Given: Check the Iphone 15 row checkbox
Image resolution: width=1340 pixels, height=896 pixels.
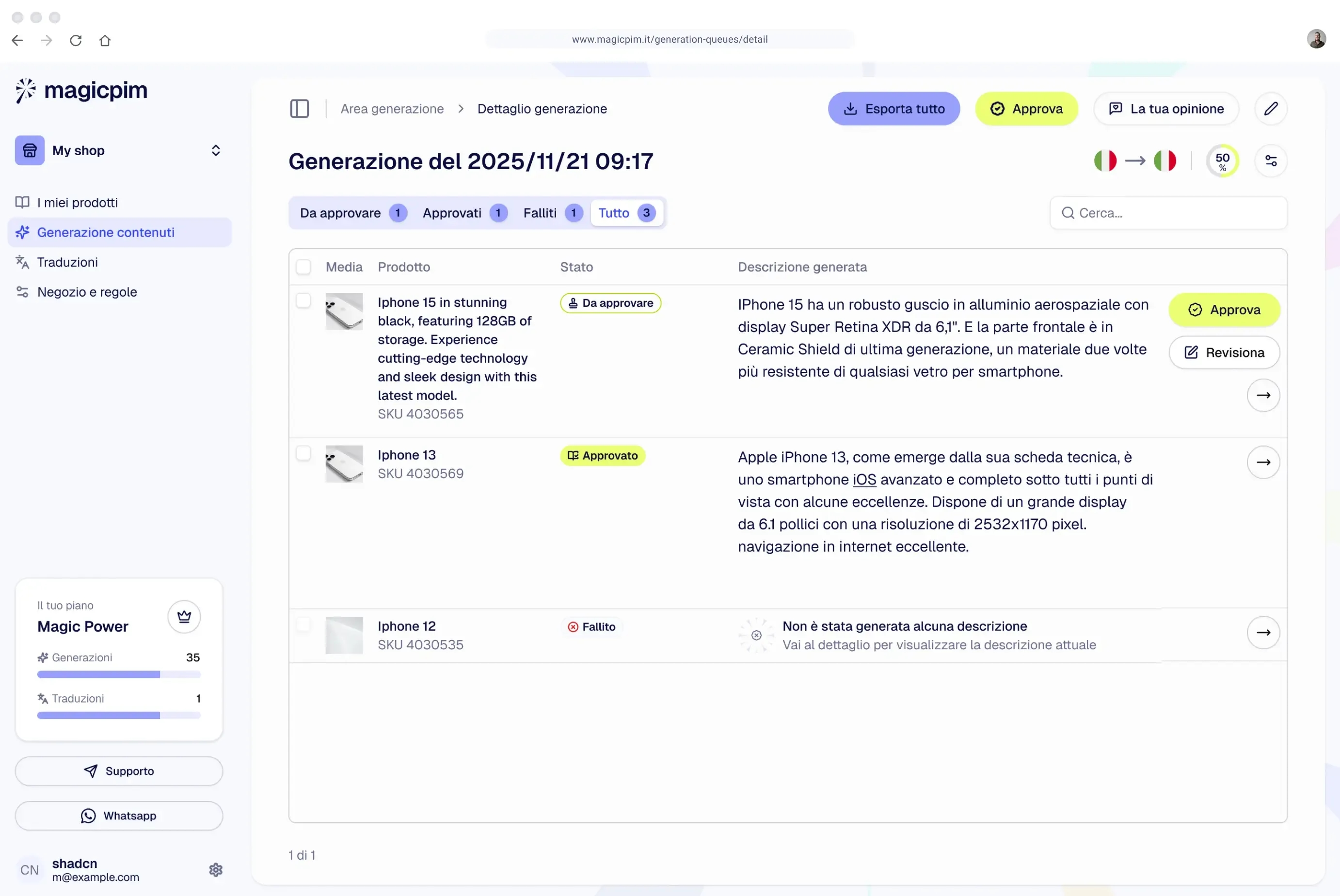Looking at the screenshot, I should click(303, 301).
